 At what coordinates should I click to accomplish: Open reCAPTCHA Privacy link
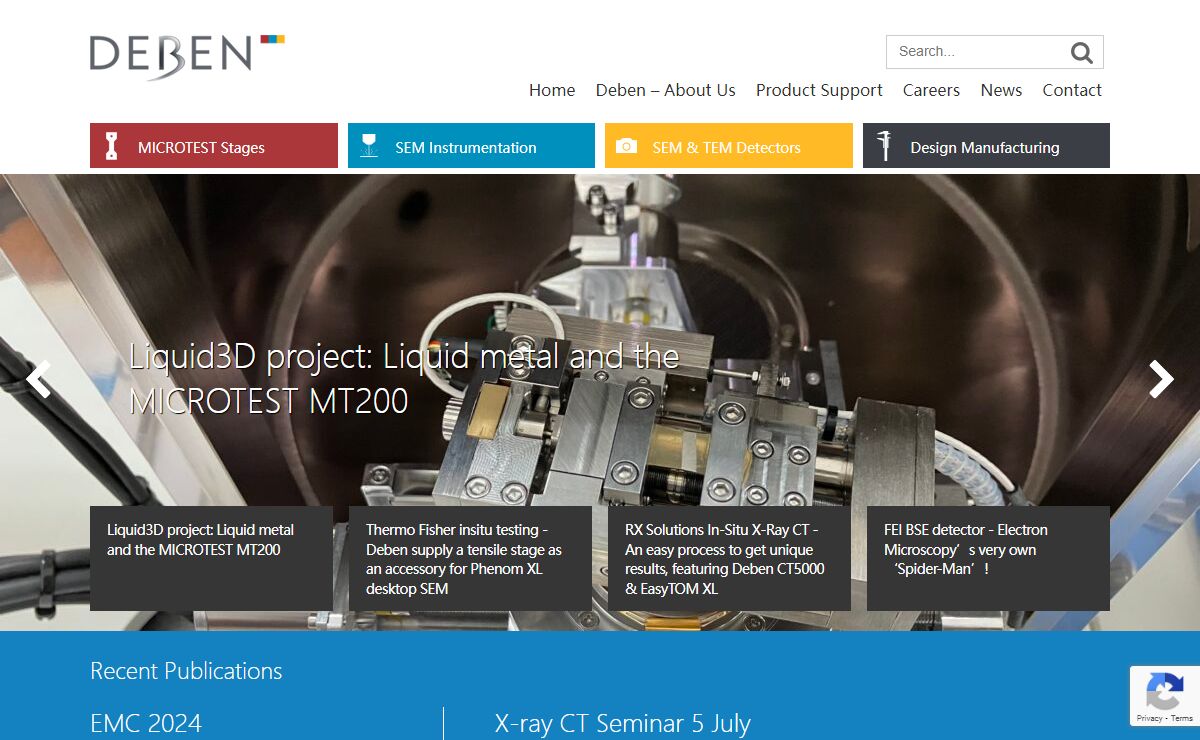point(1149,718)
